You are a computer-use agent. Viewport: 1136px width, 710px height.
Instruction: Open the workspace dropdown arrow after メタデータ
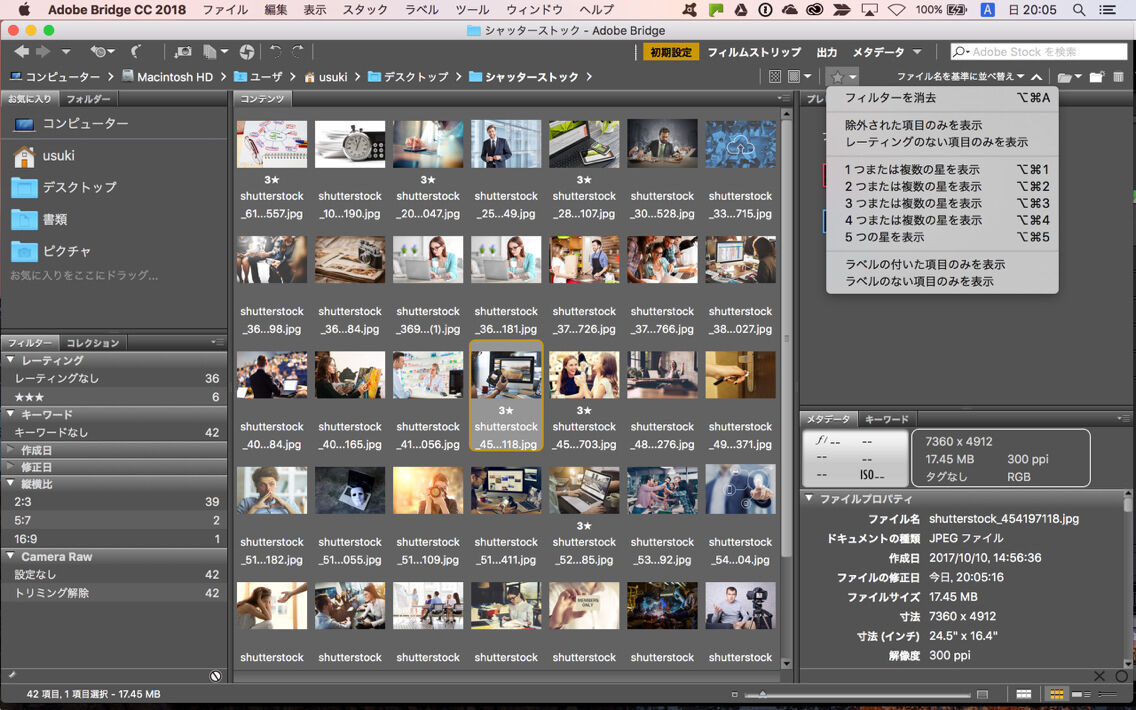click(x=917, y=52)
